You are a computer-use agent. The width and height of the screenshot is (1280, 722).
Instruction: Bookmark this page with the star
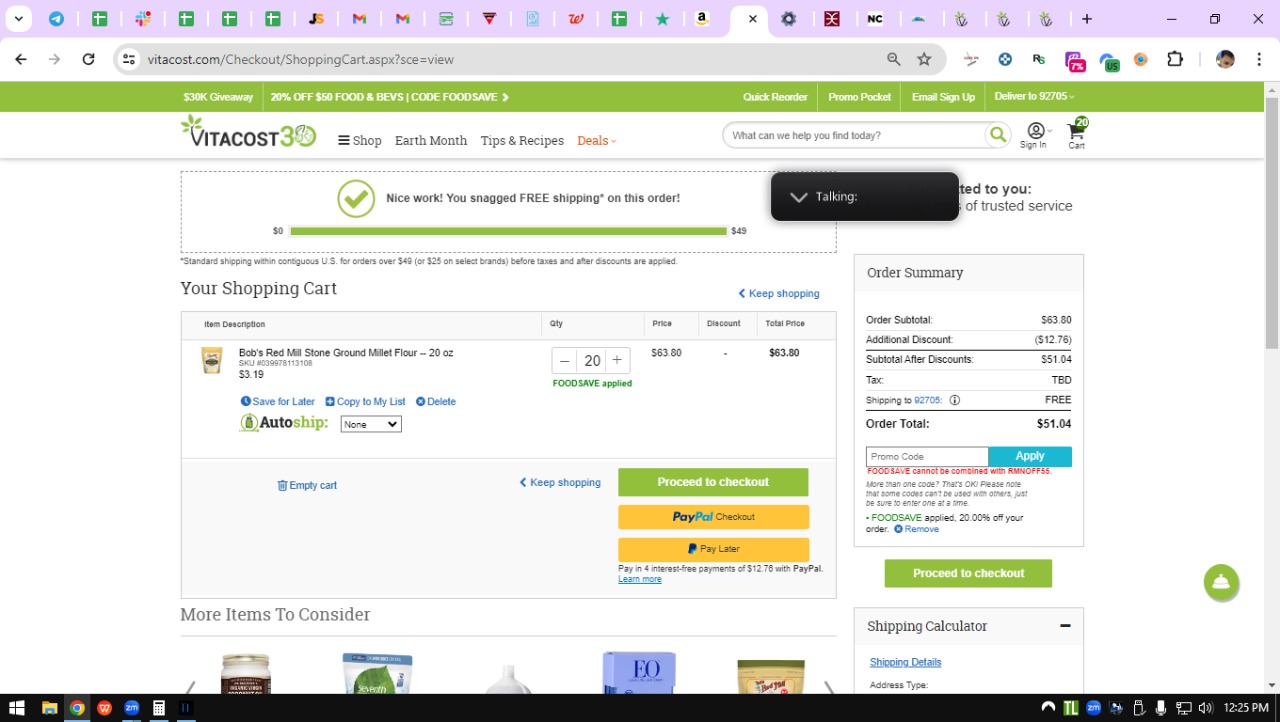pos(924,59)
